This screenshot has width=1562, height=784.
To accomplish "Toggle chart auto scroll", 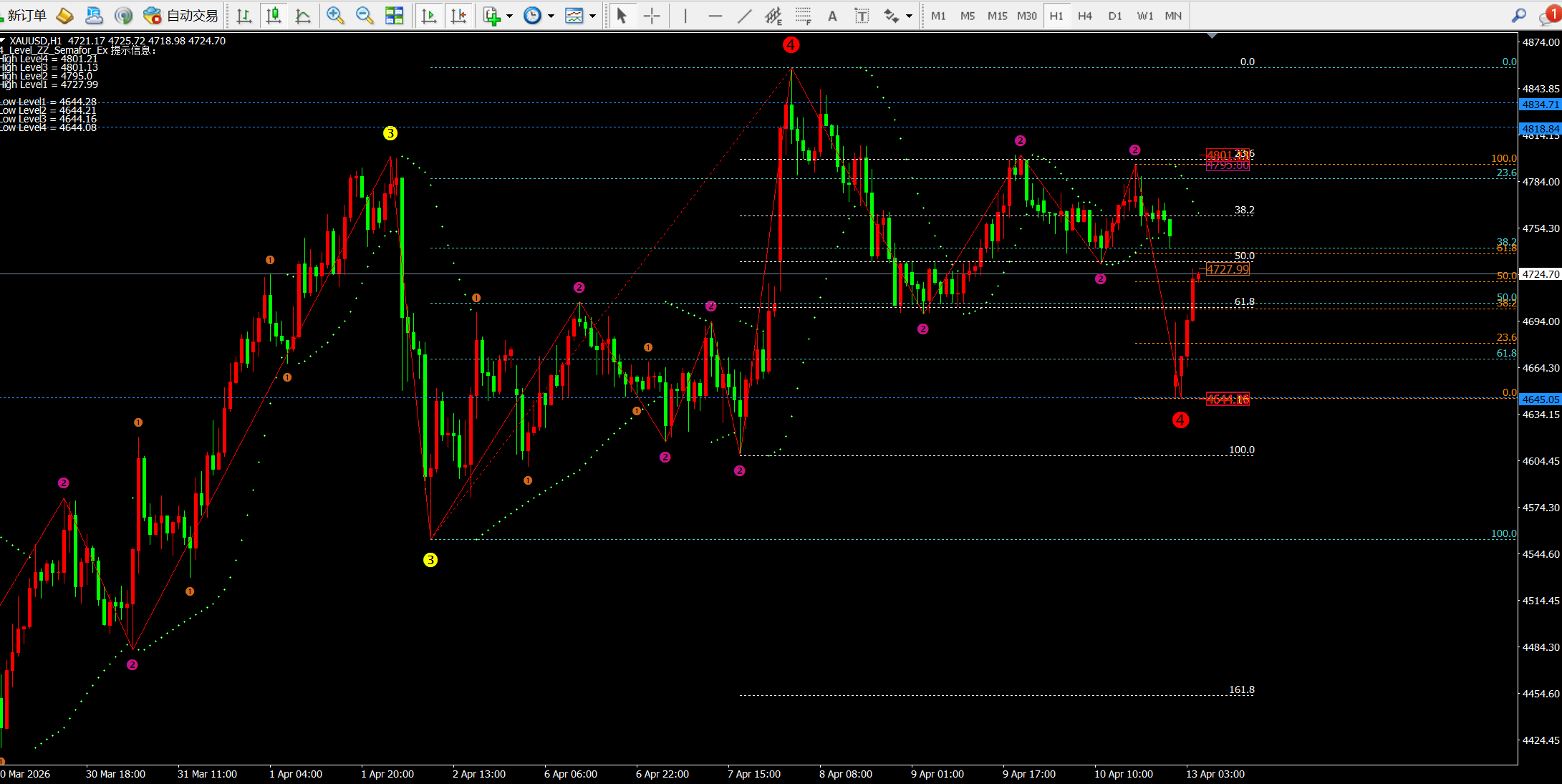I will tap(429, 15).
